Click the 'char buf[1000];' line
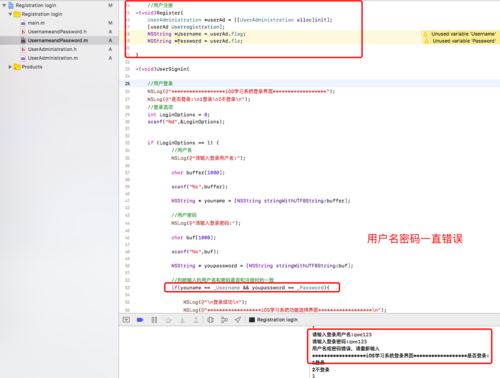This screenshot has height=378, width=500. [194, 238]
